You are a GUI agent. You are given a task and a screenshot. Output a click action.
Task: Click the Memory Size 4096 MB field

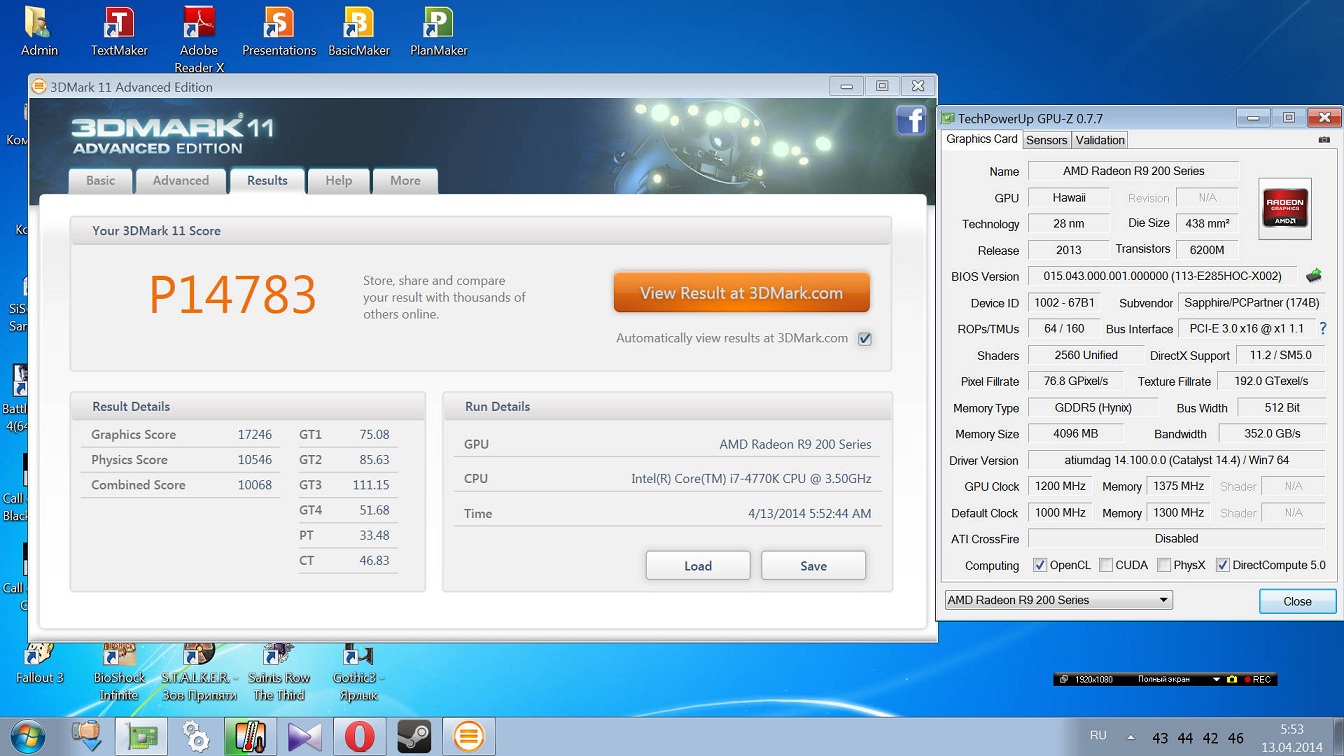pyautogui.click(x=1075, y=434)
